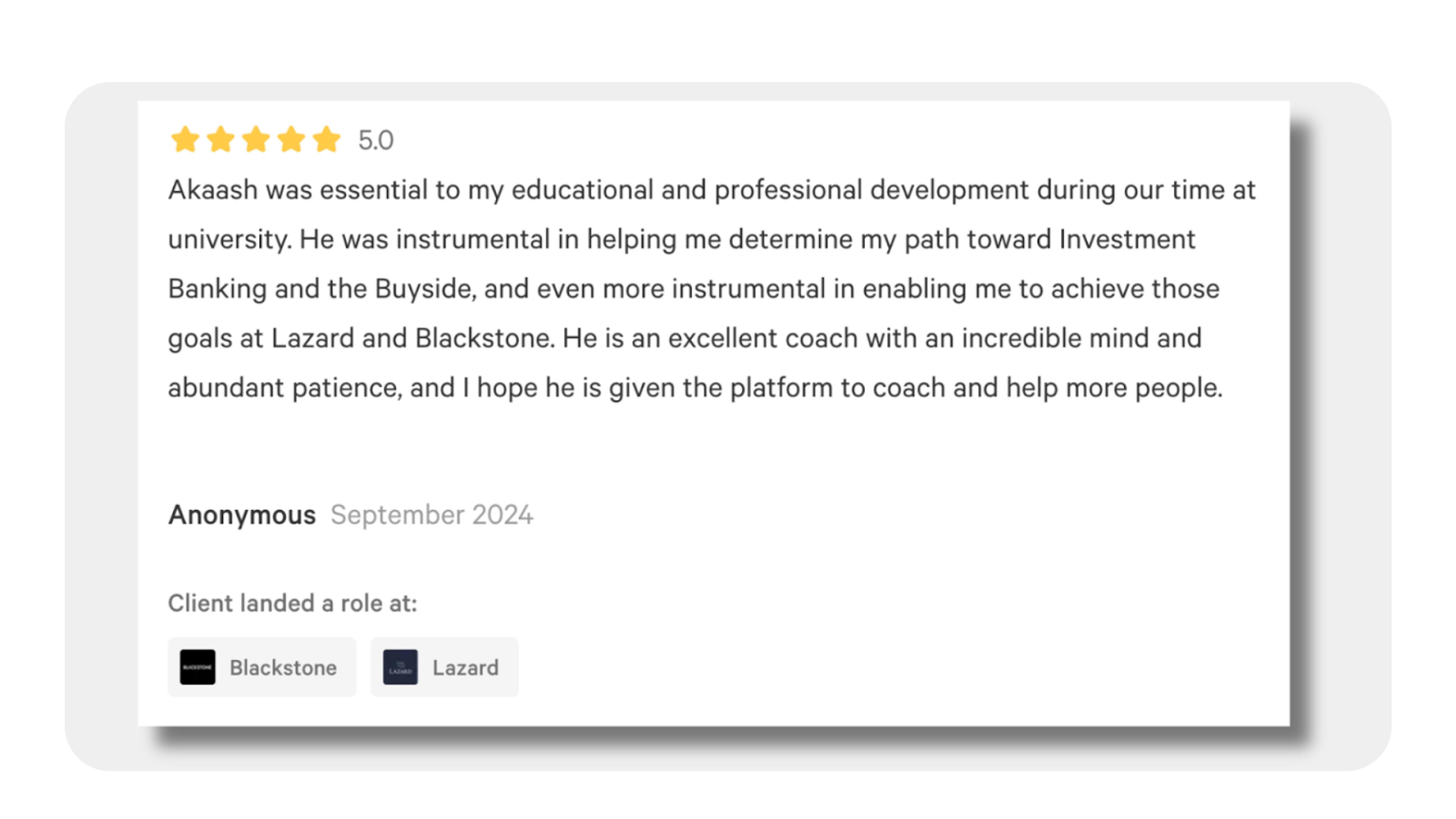Select the 5.0 rating score

coord(376,140)
